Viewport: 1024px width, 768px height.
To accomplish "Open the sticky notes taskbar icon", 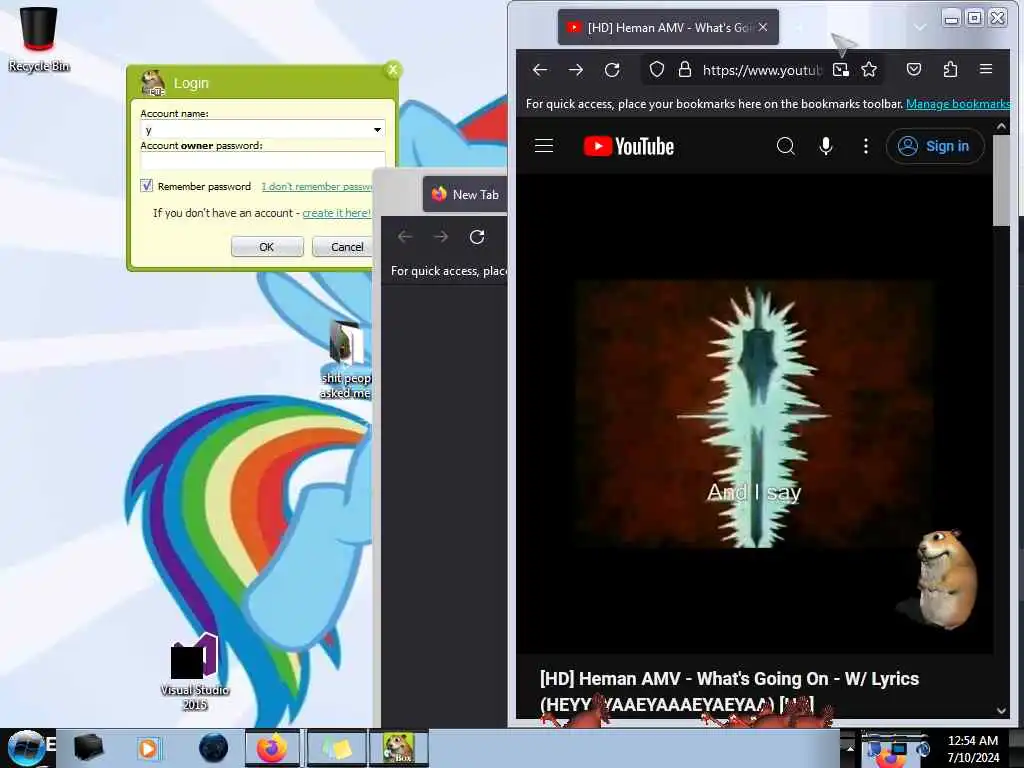I will (x=336, y=748).
